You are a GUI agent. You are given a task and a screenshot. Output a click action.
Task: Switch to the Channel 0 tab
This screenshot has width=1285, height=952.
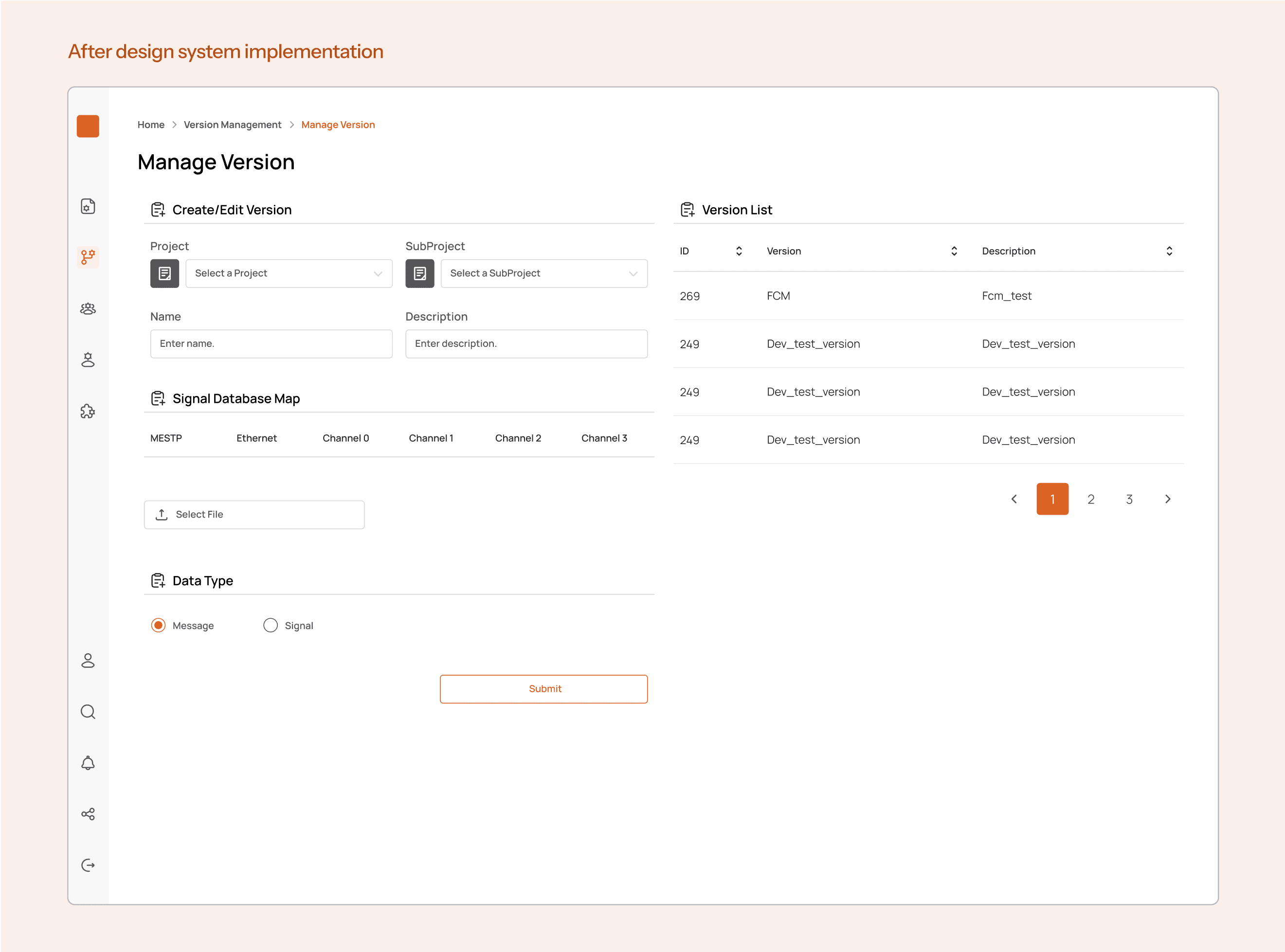coord(346,438)
